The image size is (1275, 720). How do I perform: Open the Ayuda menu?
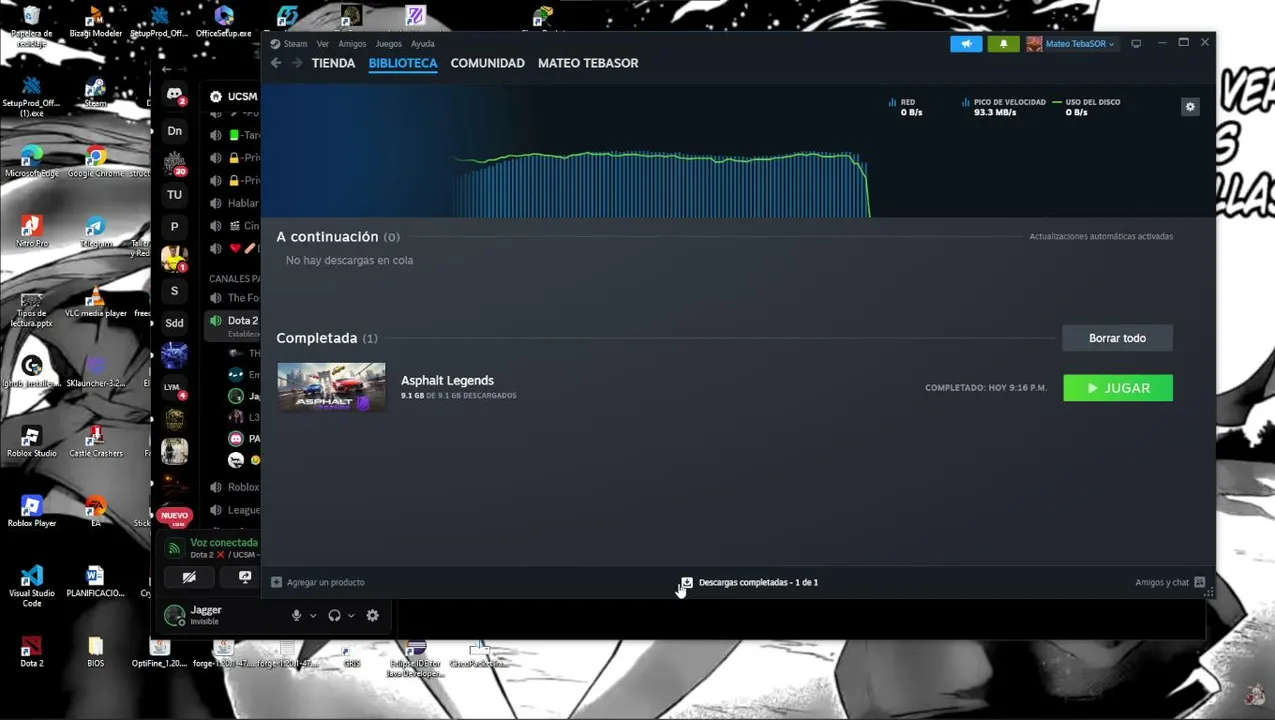pyautogui.click(x=422, y=44)
